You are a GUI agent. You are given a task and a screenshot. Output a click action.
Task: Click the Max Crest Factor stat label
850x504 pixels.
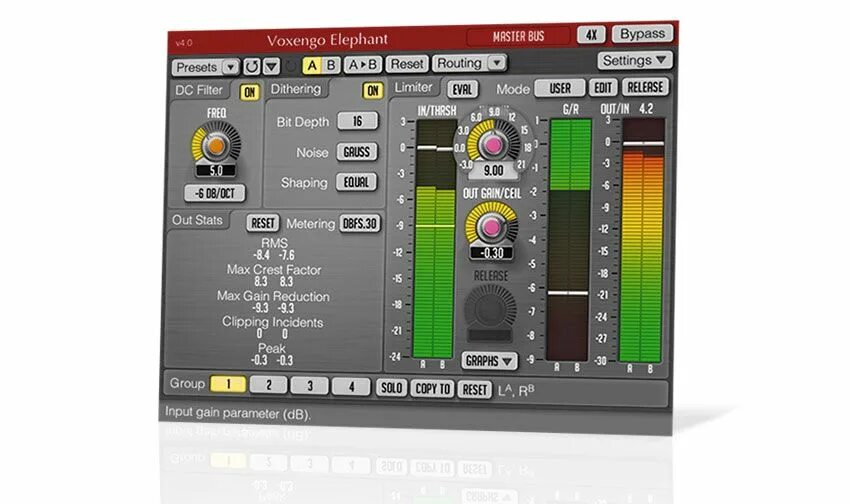click(x=274, y=270)
